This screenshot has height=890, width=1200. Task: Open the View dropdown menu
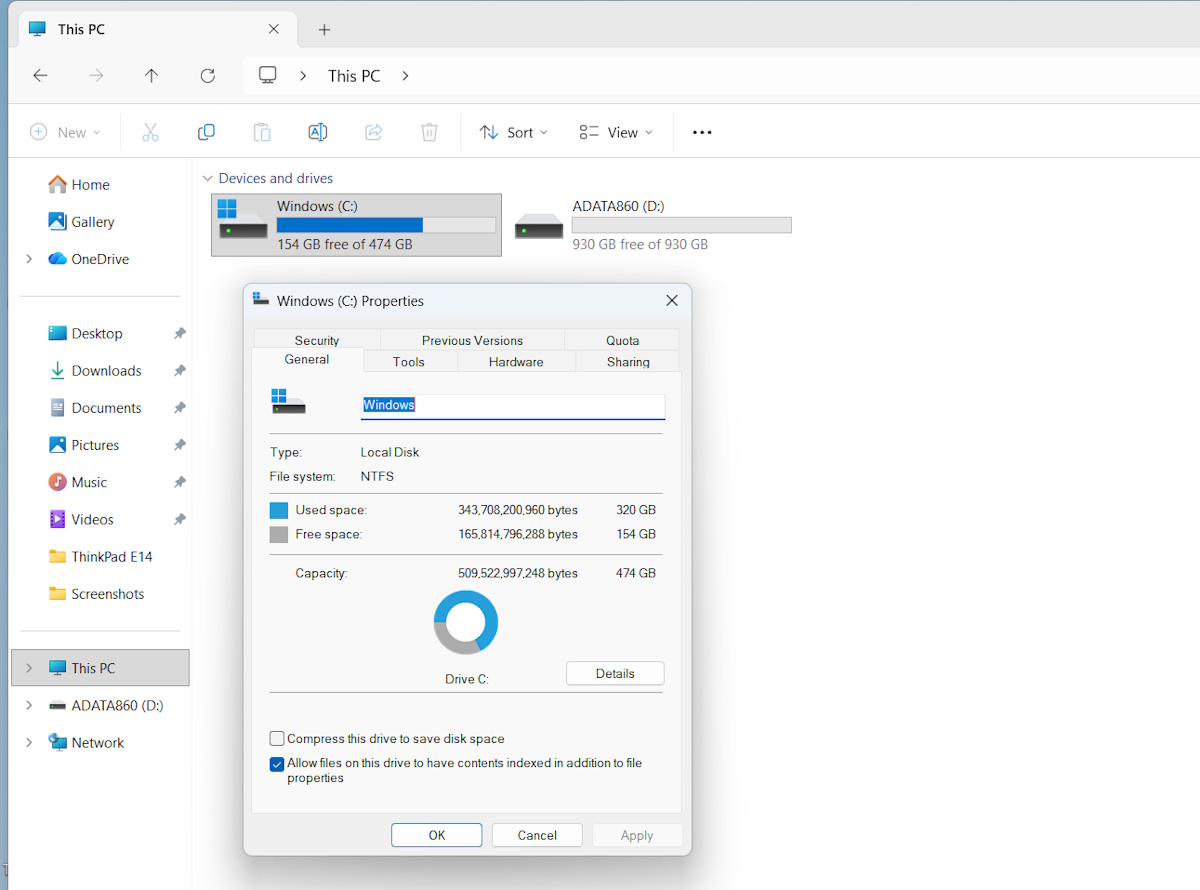point(616,132)
